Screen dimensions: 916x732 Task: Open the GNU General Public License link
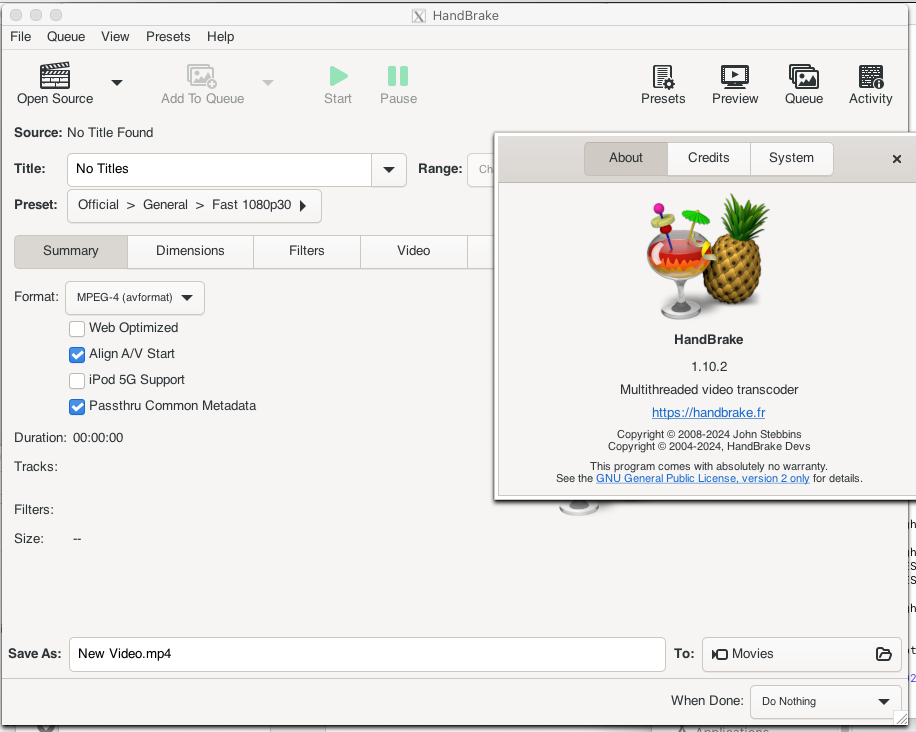click(703, 478)
